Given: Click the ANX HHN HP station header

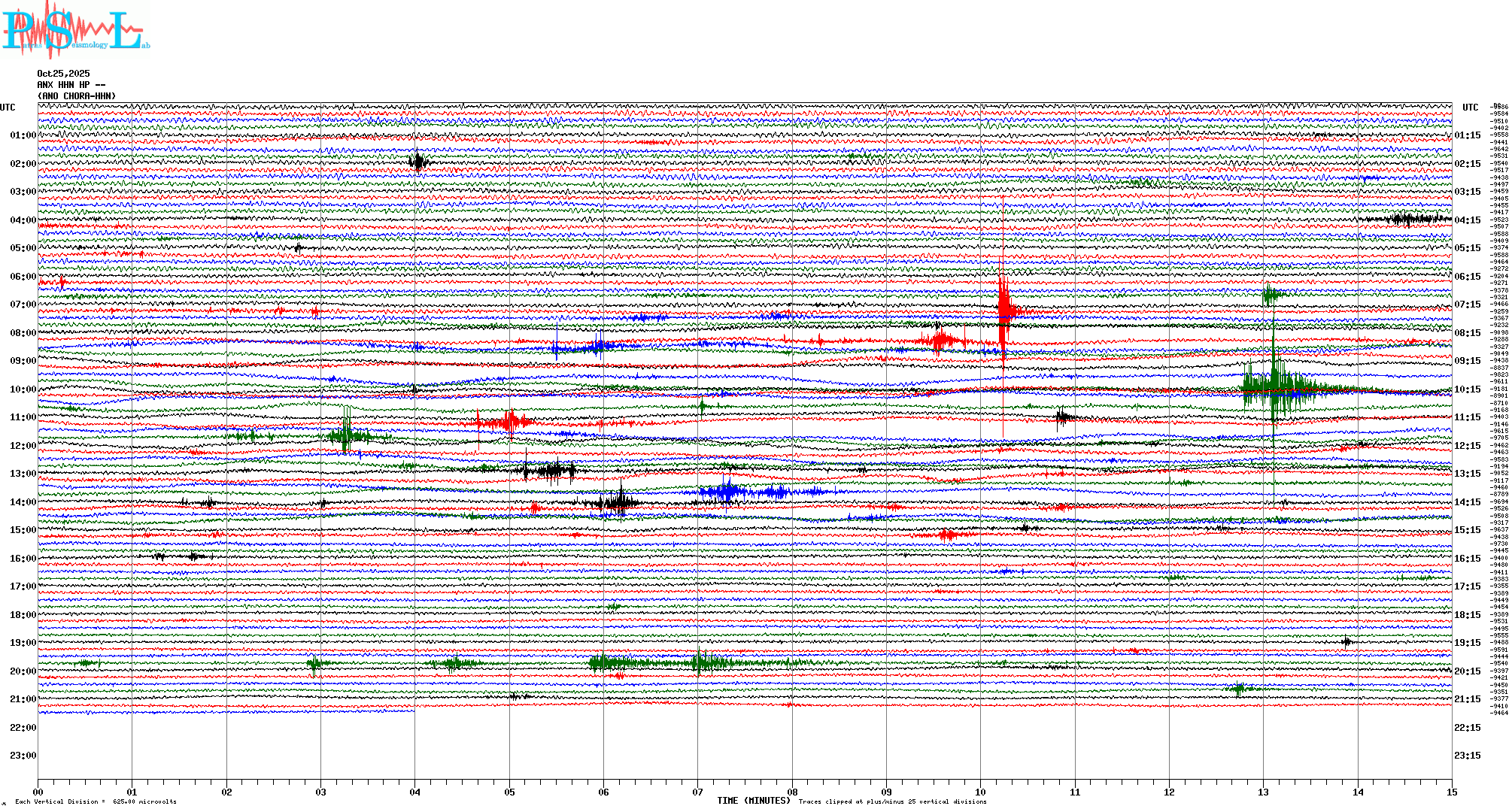Looking at the screenshot, I should click(x=71, y=85).
